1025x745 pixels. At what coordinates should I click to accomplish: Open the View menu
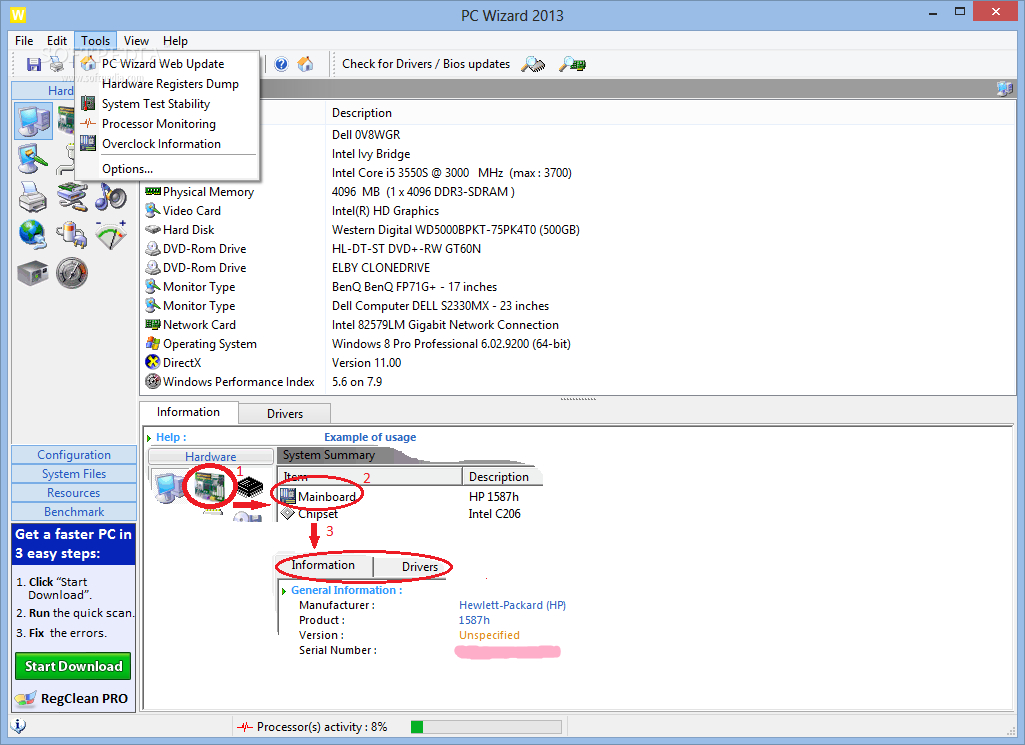point(137,41)
